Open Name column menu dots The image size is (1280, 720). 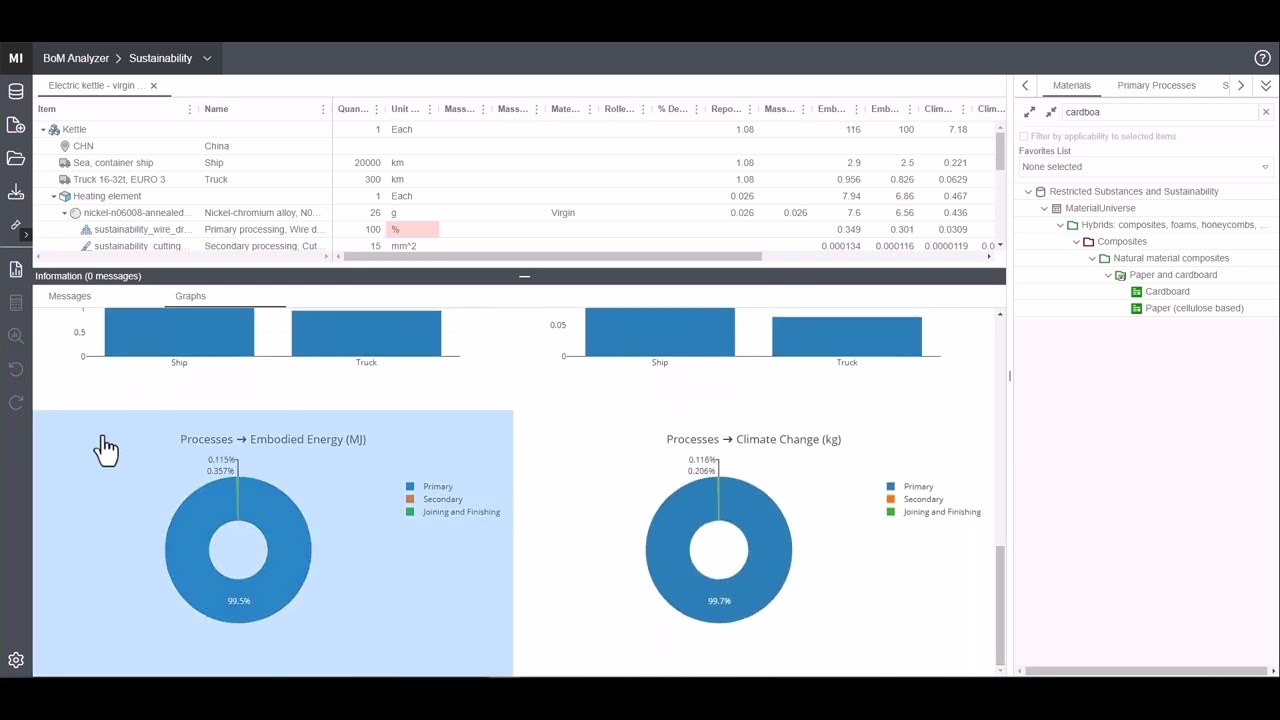coord(323,109)
